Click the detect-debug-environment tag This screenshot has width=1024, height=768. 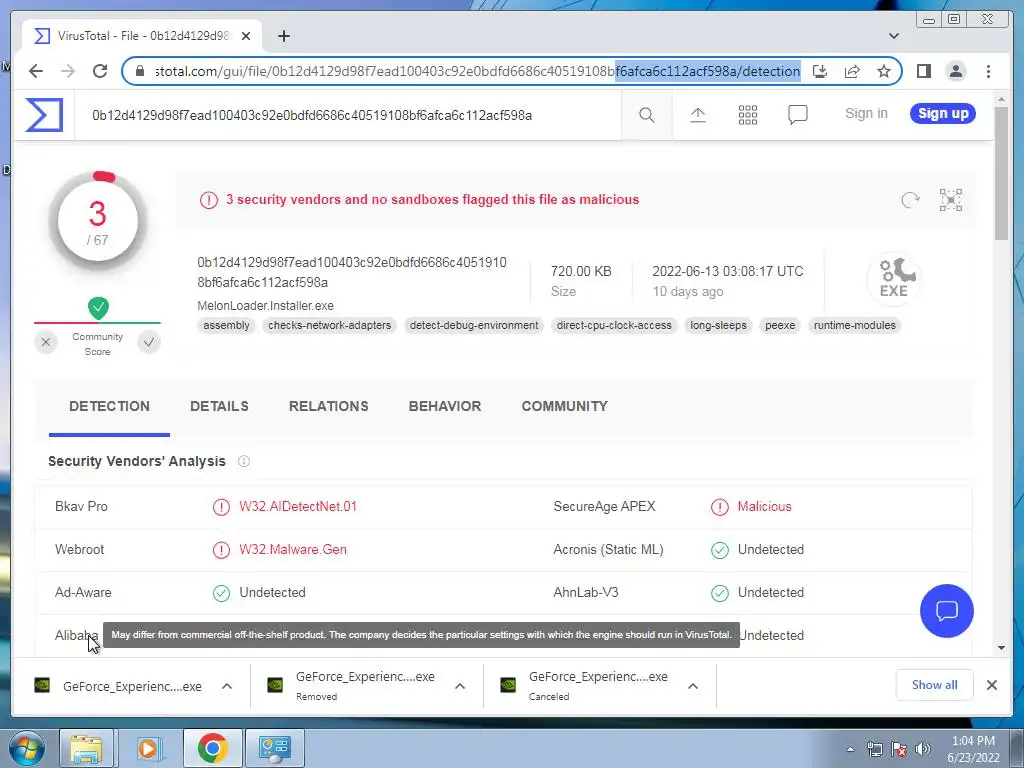point(474,325)
